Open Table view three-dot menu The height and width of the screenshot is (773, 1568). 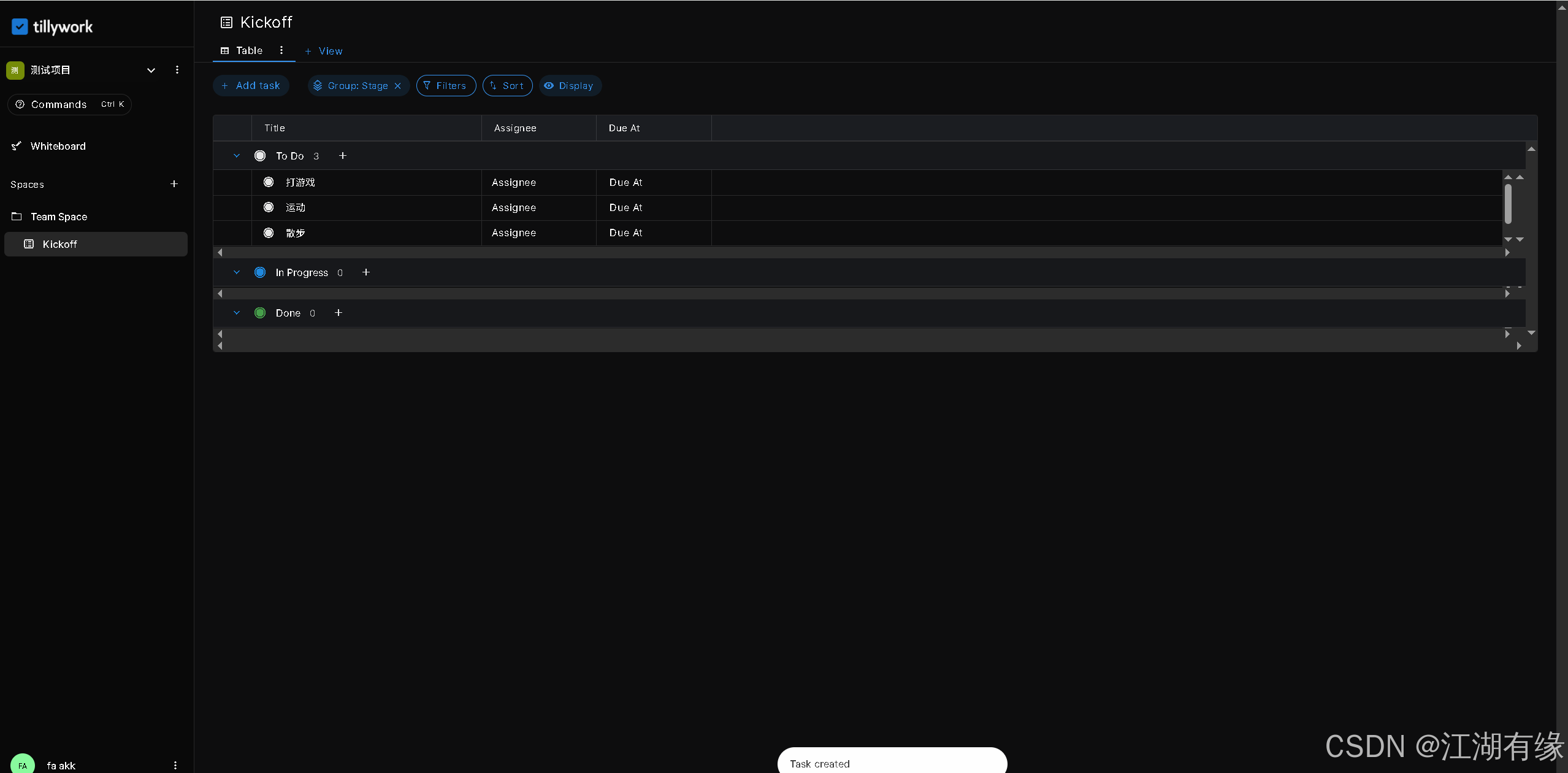pos(281,50)
